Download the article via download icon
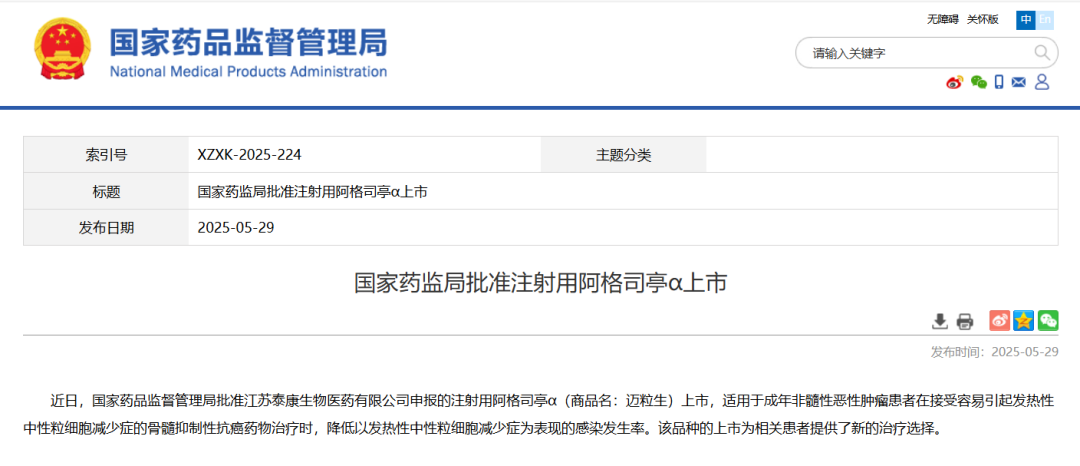 click(939, 321)
